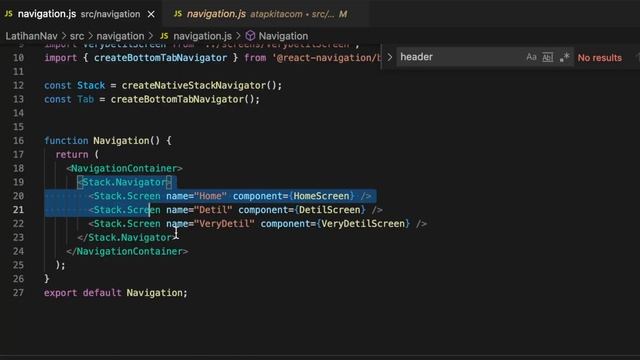Image resolution: width=640 pixels, height=360 pixels.
Task: Expand the replace toggle chevron in find
Action: (x=389, y=57)
